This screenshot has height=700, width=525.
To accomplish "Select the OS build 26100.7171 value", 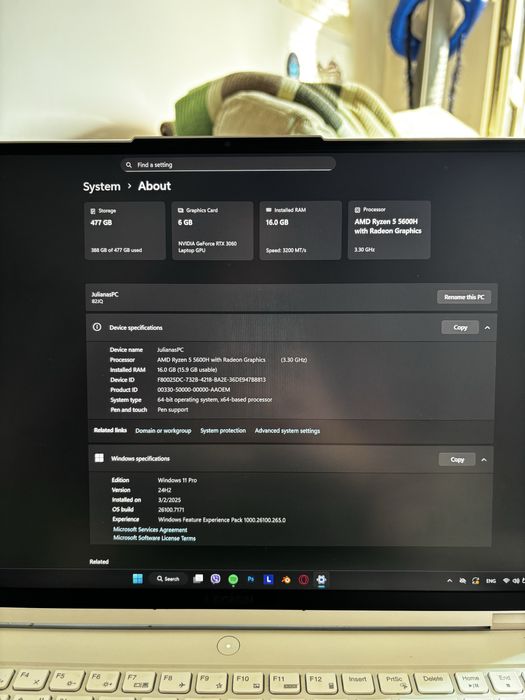I will pos(171,509).
